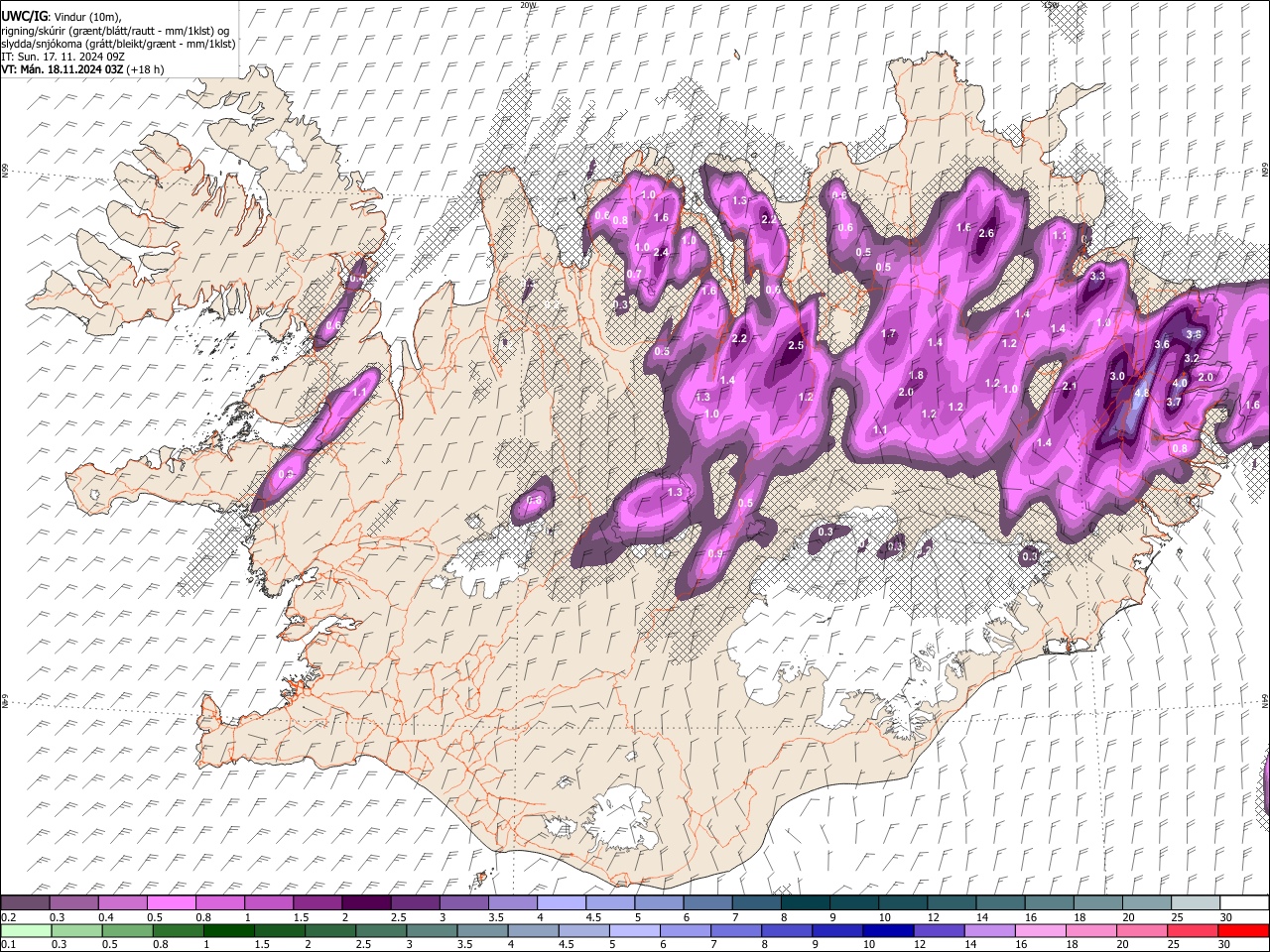The image size is (1270, 952).
Task: Click the 3.6 precipitation value on the map
Action: point(1163,344)
